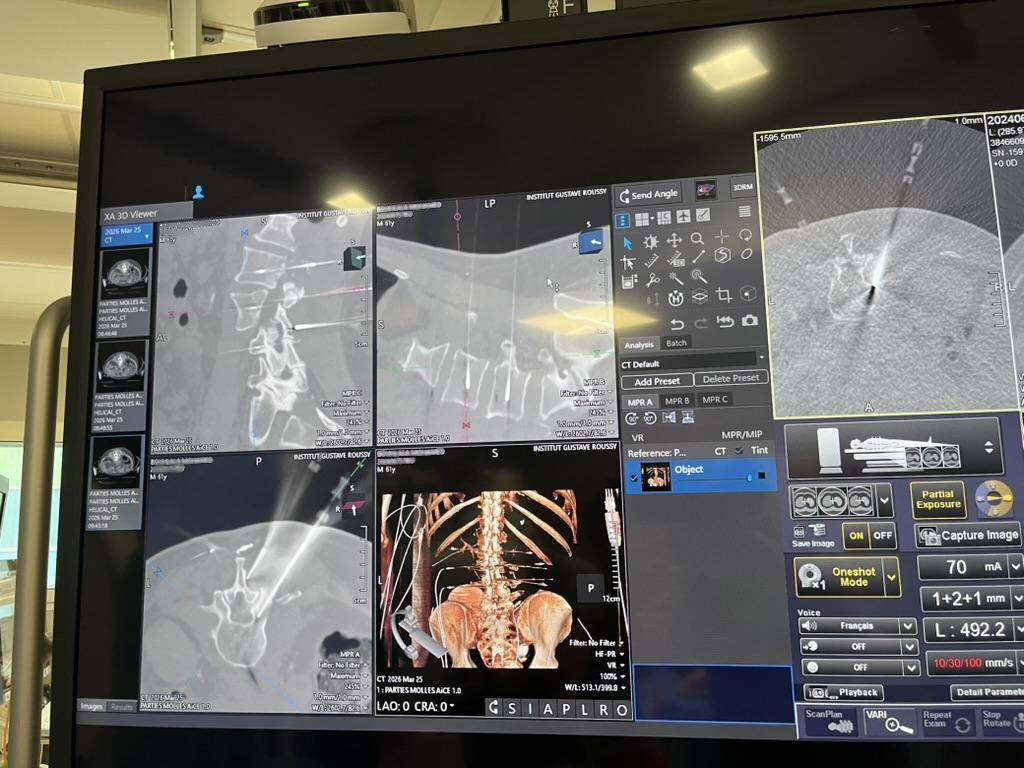Select the rotate tool

click(745, 235)
